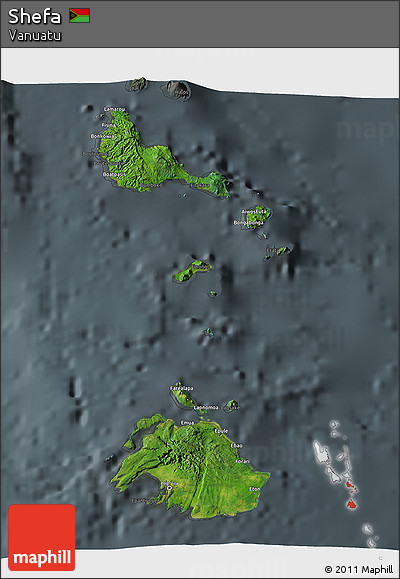Select the Forari label
The image size is (400, 579).
(x=242, y=462)
